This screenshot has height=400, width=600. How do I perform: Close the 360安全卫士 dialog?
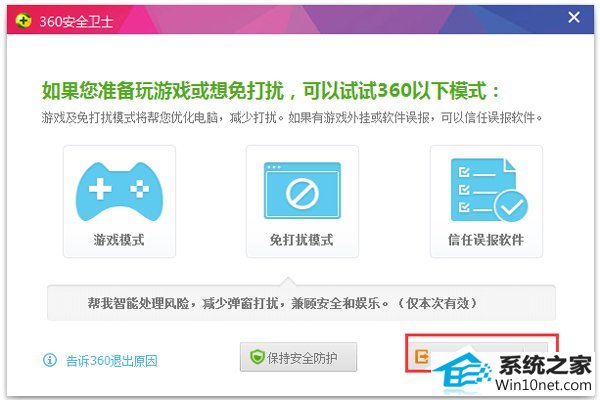[574, 17]
